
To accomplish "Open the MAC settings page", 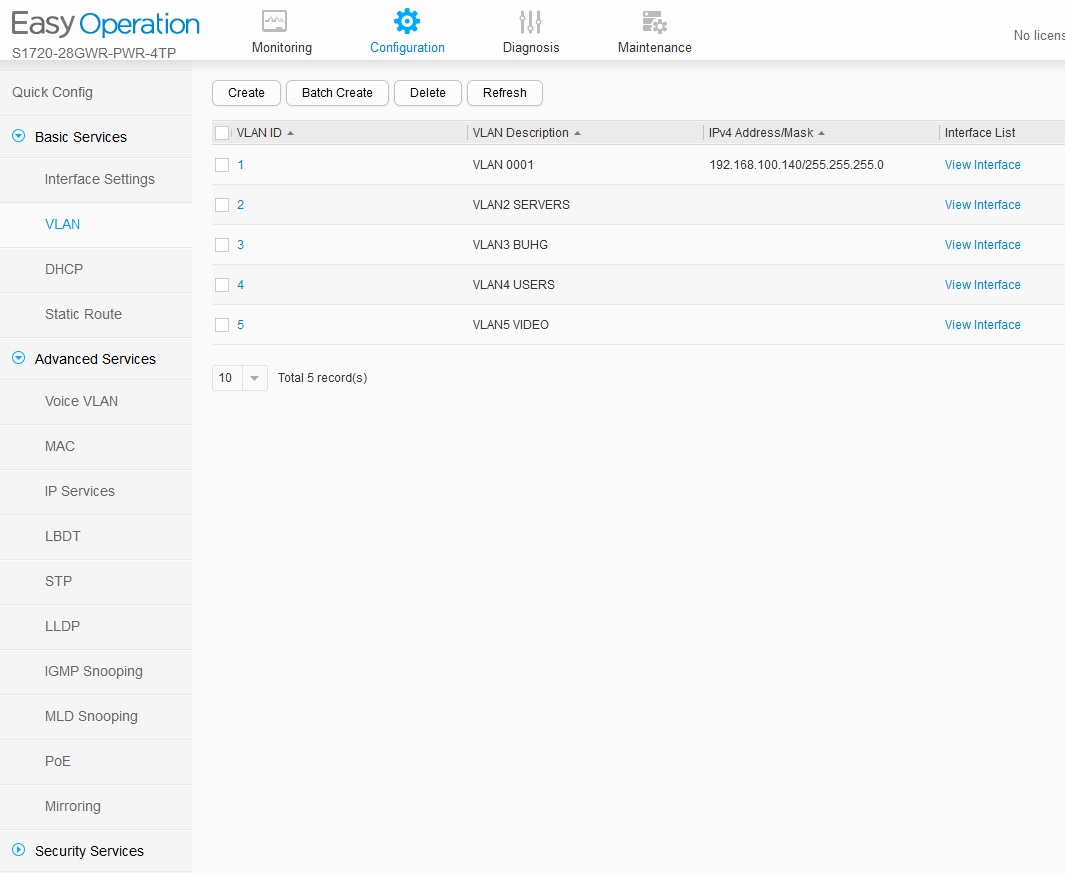I will click(60, 446).
